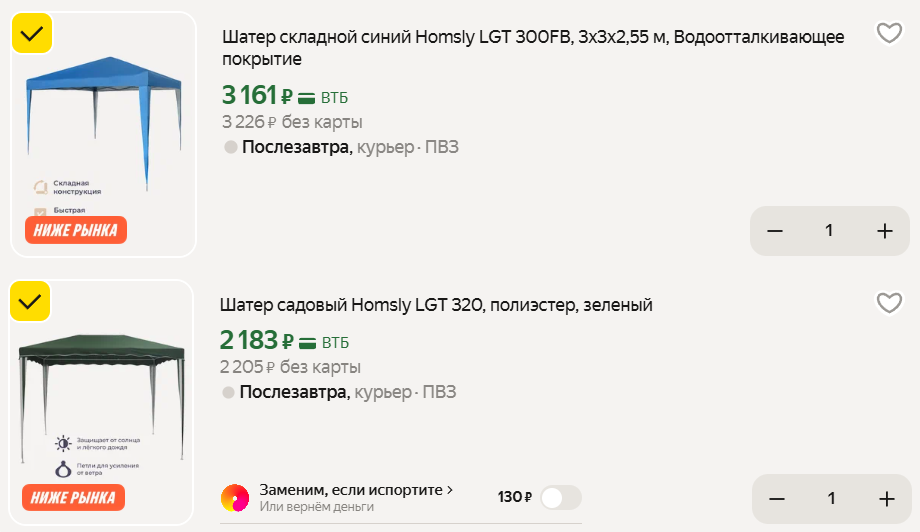Viewport: 920px width, 532px height.
Task: Click the colorful replacement guarantee icon
Action: tap(235, 498)
